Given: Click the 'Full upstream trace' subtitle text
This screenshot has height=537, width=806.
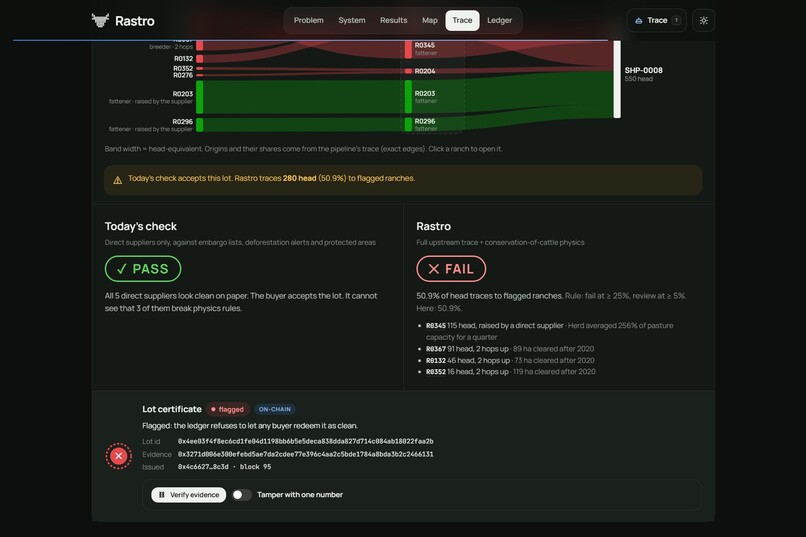Looking at the screenshot, I should (x=500, y=243).
